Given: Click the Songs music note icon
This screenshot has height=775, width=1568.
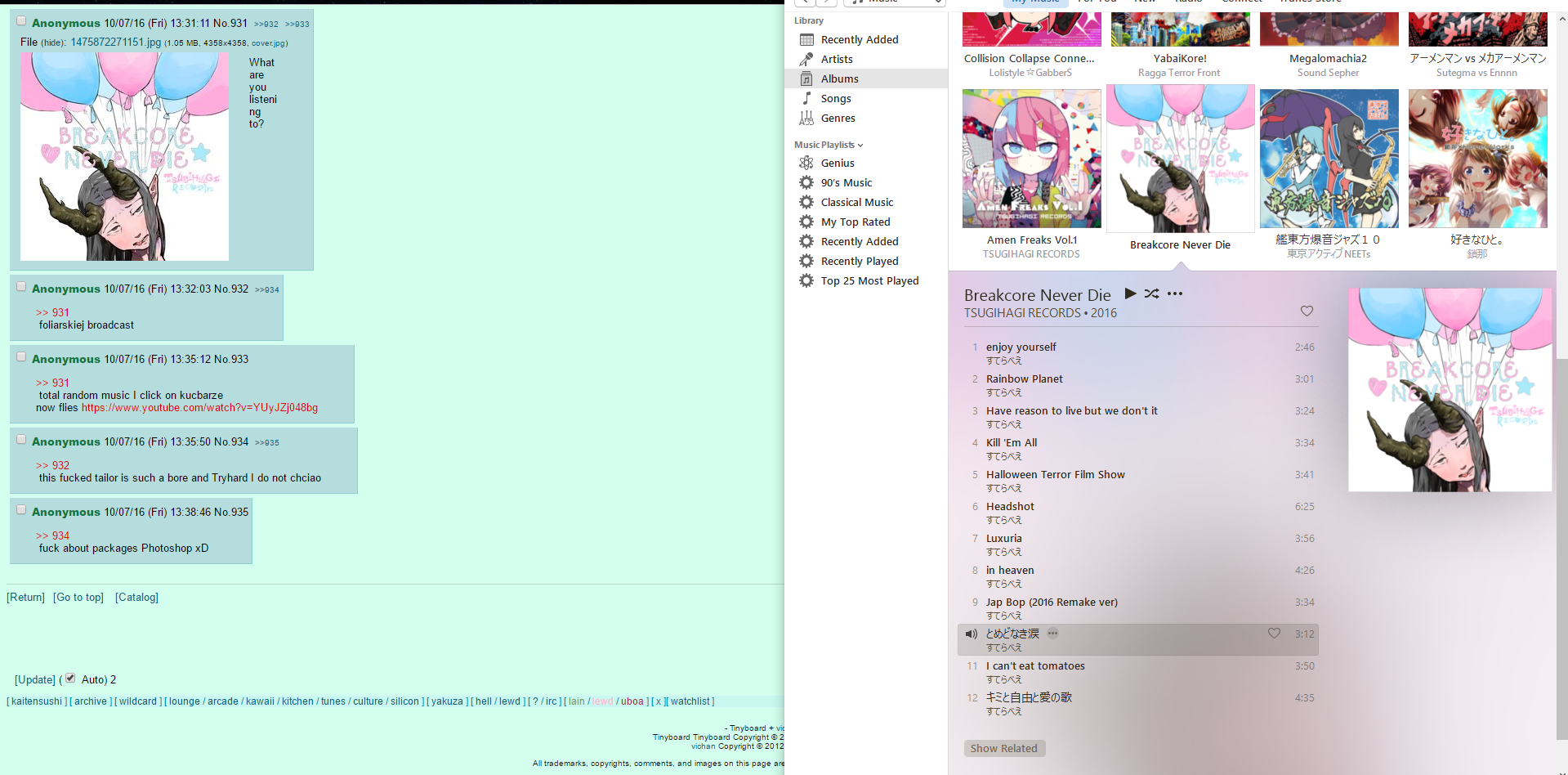Looking at the screenshot, I should [x=806, y=98].
